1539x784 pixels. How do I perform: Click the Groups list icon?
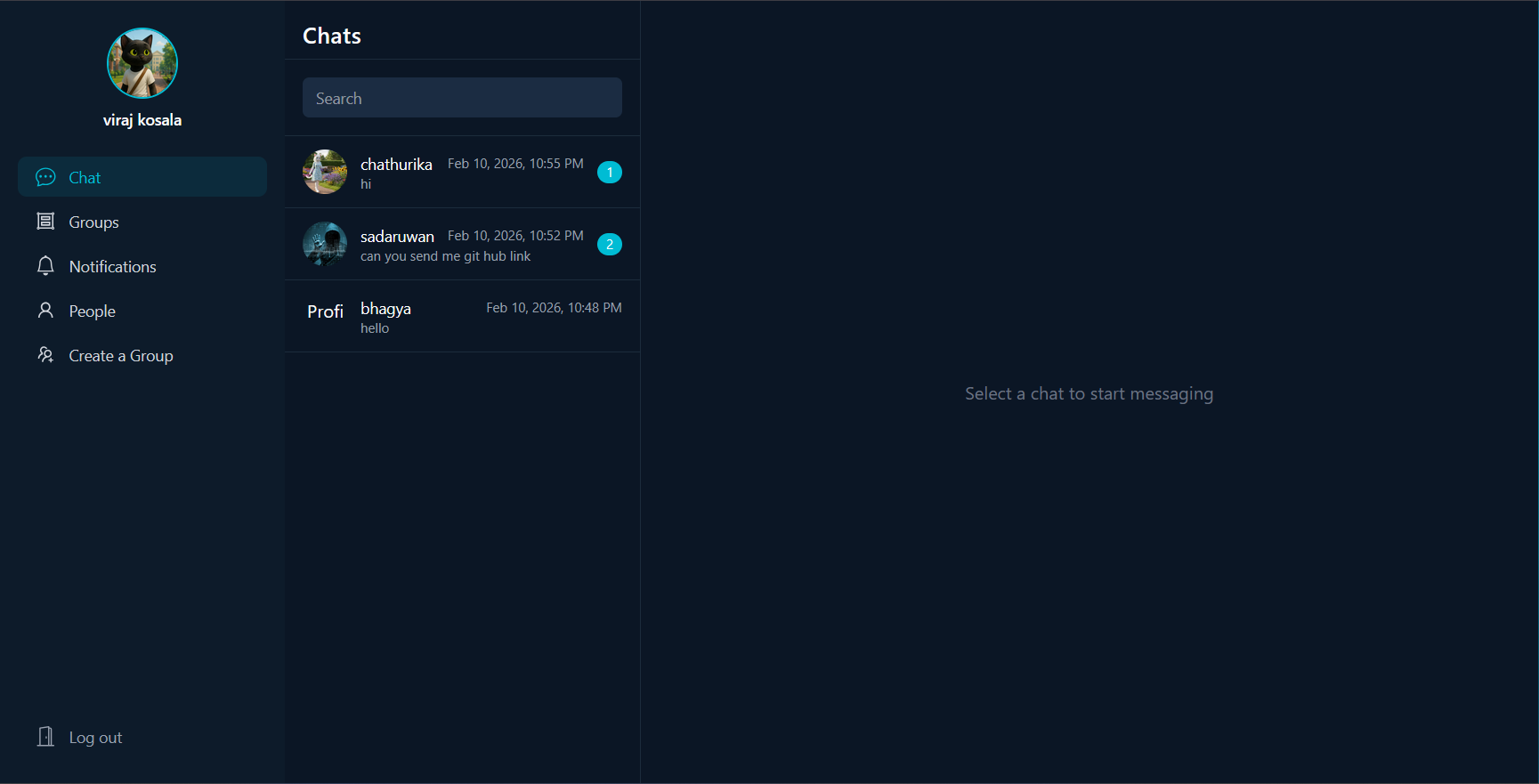click(45, 222)
